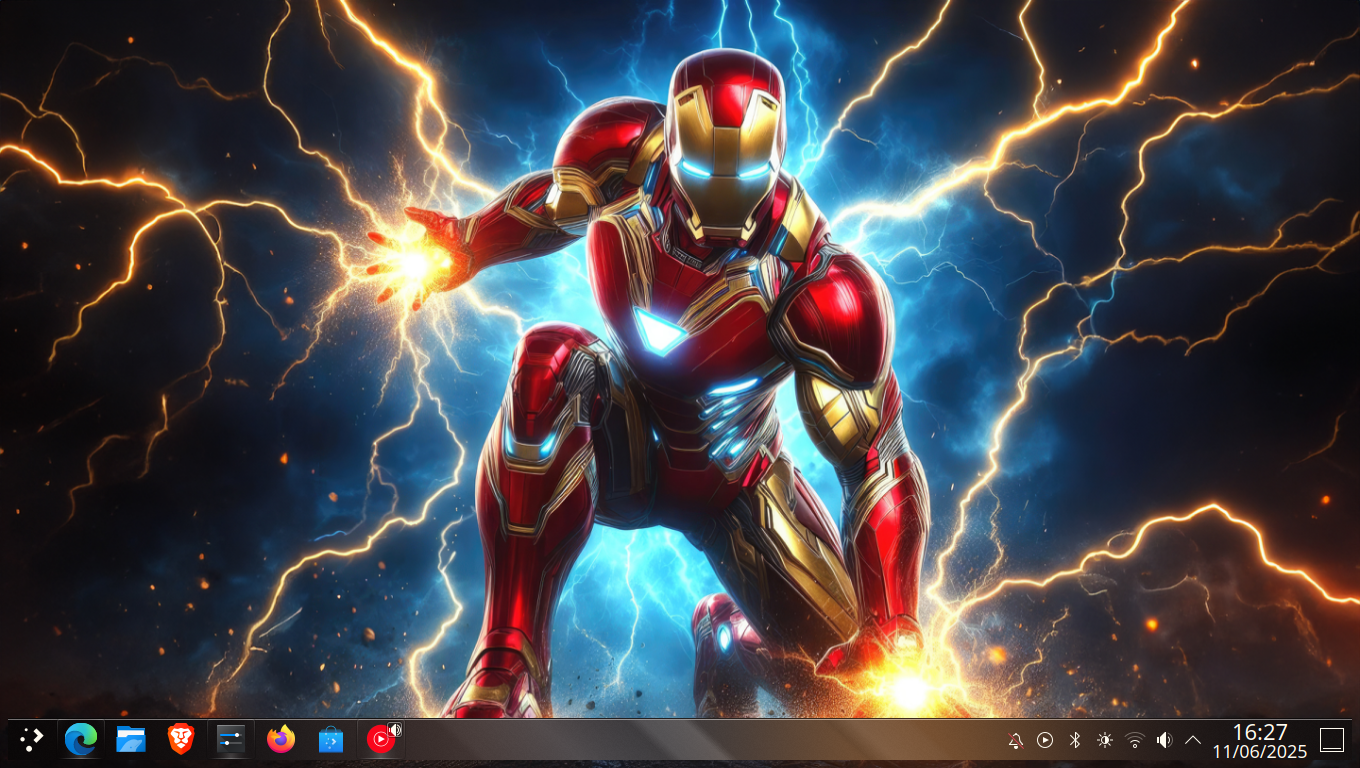1360x768 pixels.
Task: Expand the hidden system tray icons
Action: (x=1193, y=740)
